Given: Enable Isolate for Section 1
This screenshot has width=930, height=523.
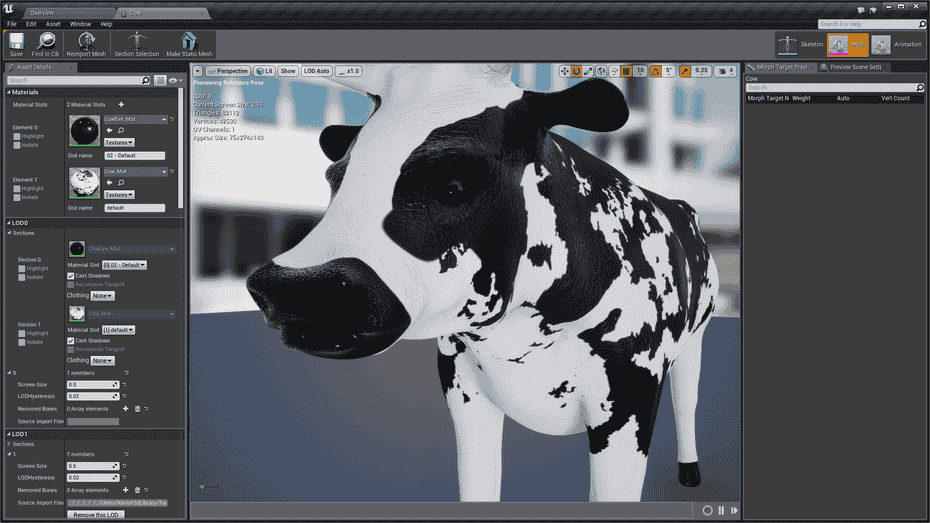Looking at the screenshot, I should [21, 342].
